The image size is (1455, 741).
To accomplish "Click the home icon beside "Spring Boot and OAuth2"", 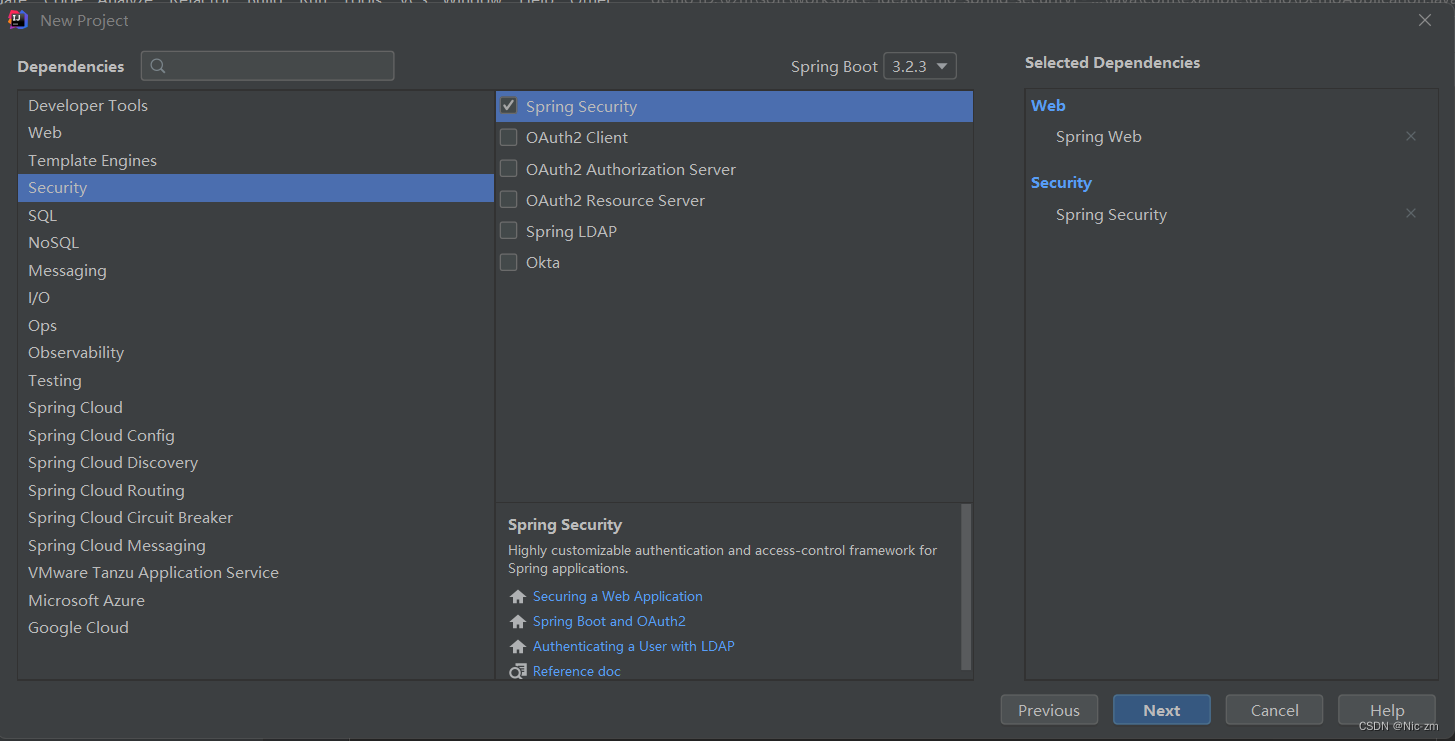I will (518, 621).
